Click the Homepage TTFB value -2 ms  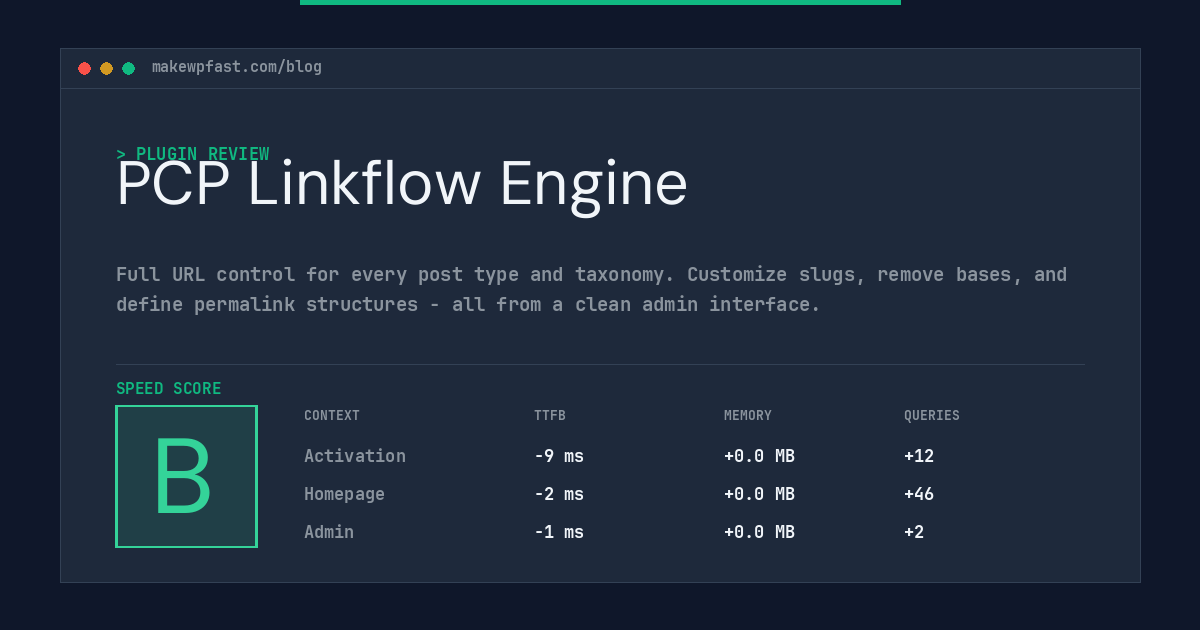point(559,494)
